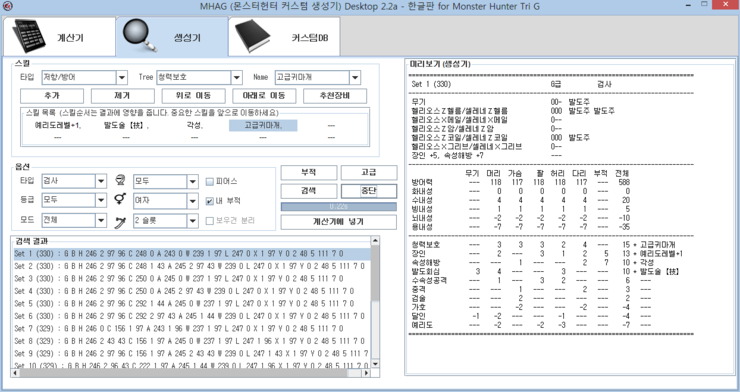Click 발도회심 row in preview panel
This screenshot has width=740, height=392.
coord(545,272)
